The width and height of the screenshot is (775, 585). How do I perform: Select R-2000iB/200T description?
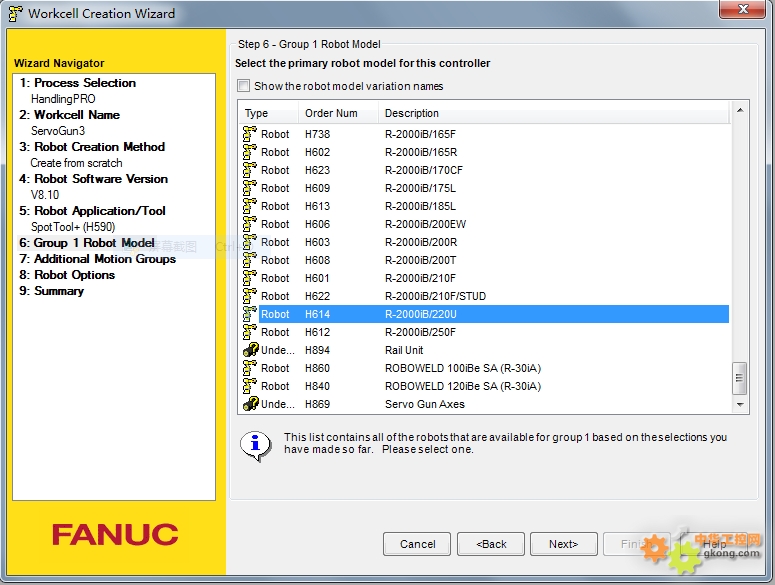pyautogui.click(x=420, y=260)
